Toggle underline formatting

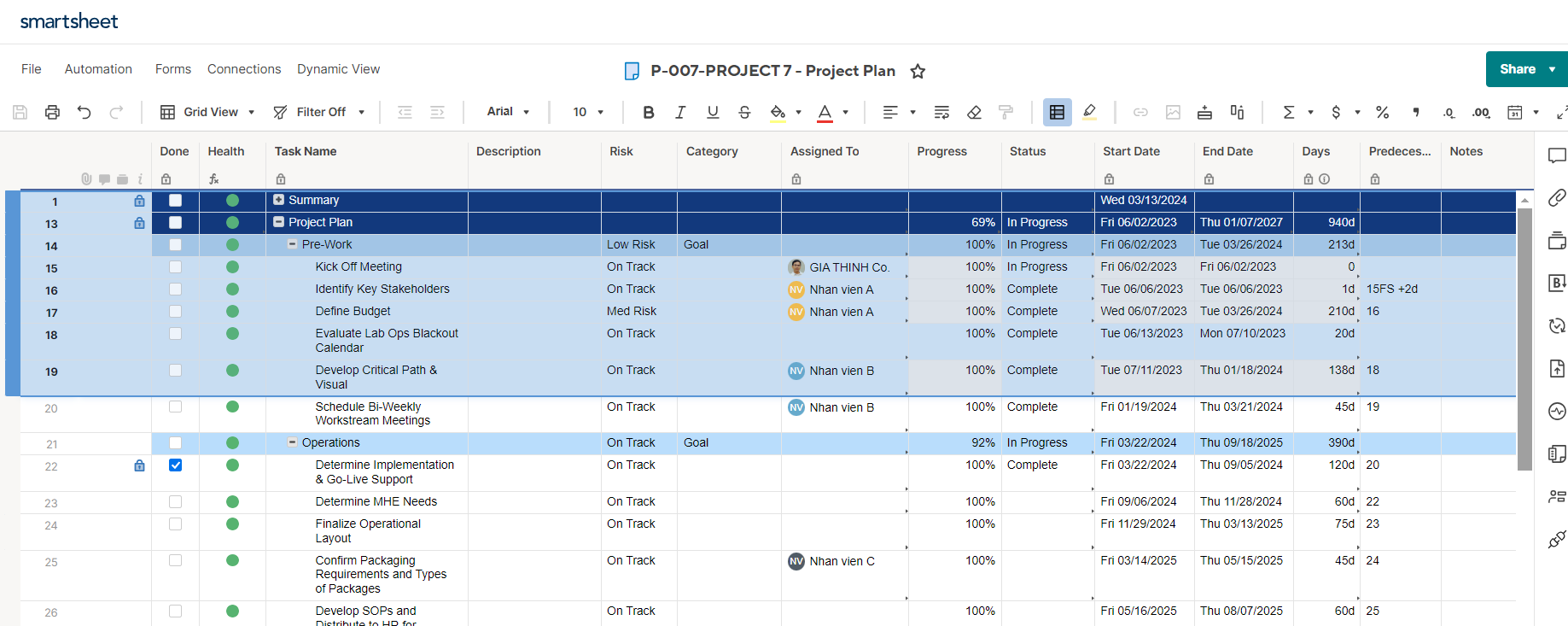(x=713, y=112)
